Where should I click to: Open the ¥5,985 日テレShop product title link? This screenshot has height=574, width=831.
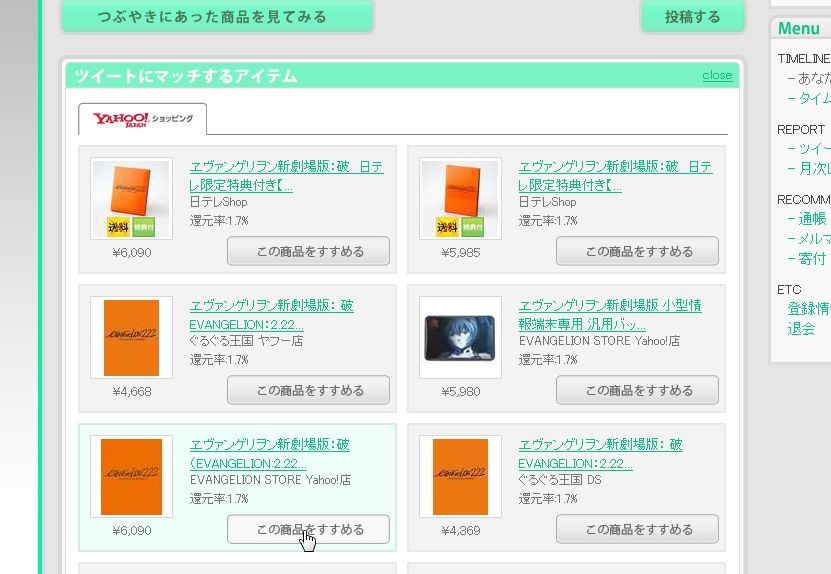point(615,176)
